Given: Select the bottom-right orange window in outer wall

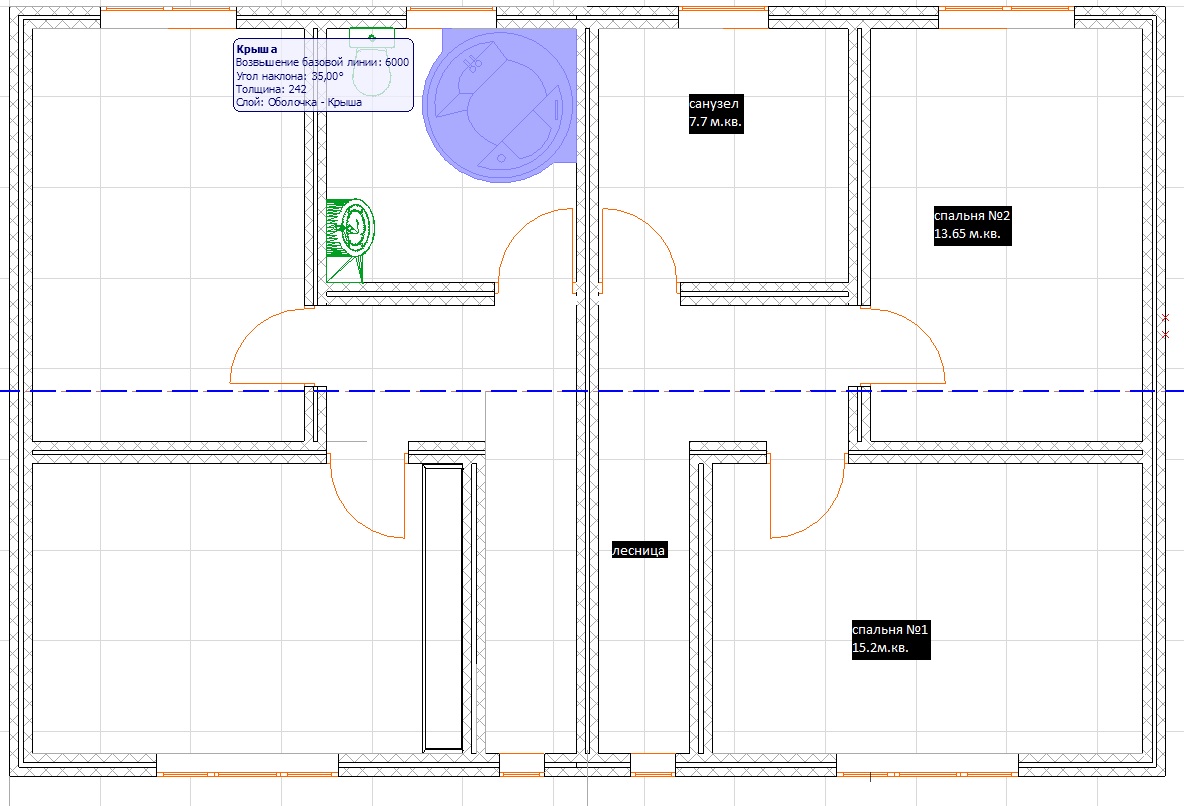Looking at the screenshot, I should pos(927,774).
